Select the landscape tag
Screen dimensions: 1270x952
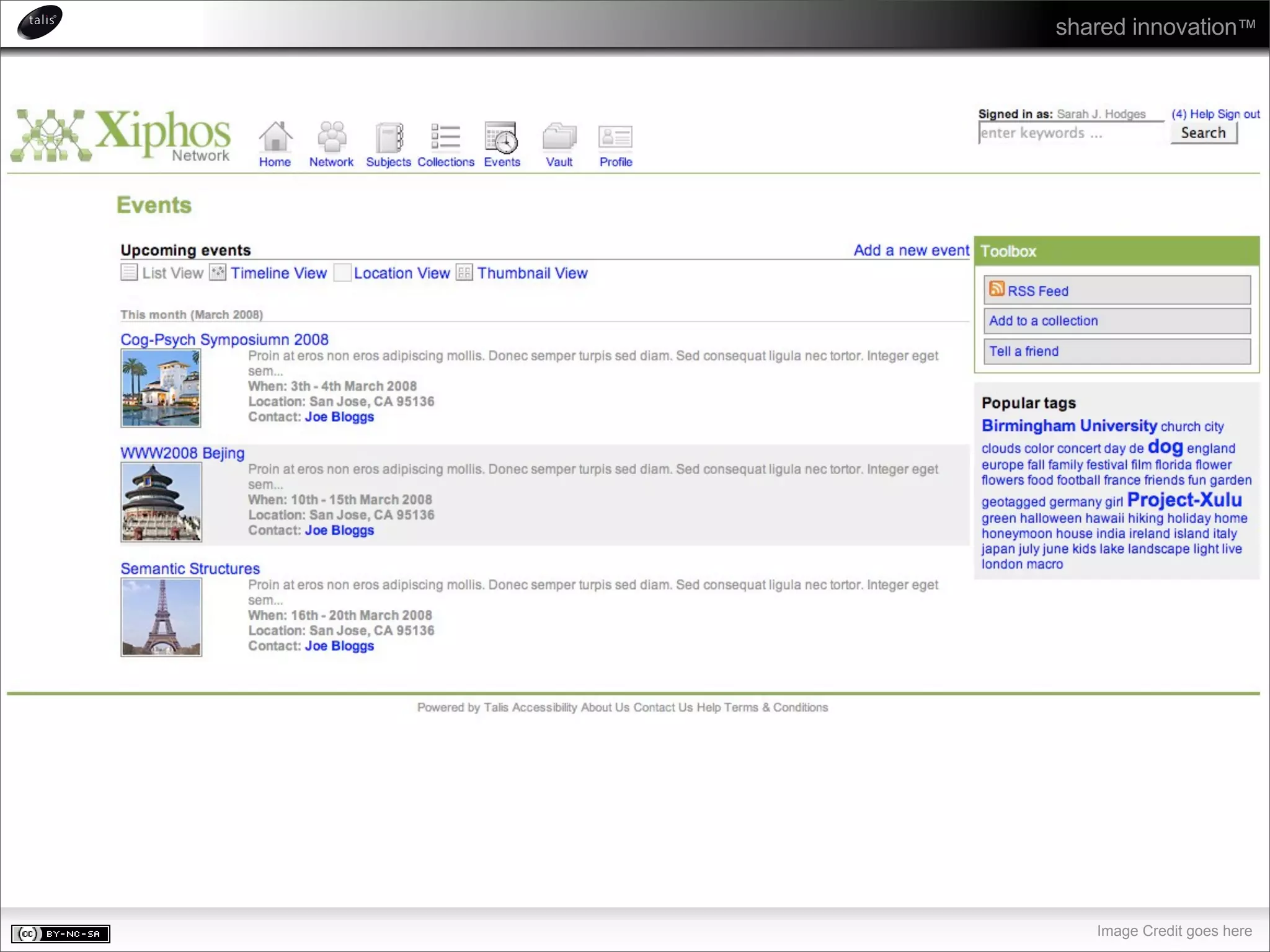click(1158, 549)
